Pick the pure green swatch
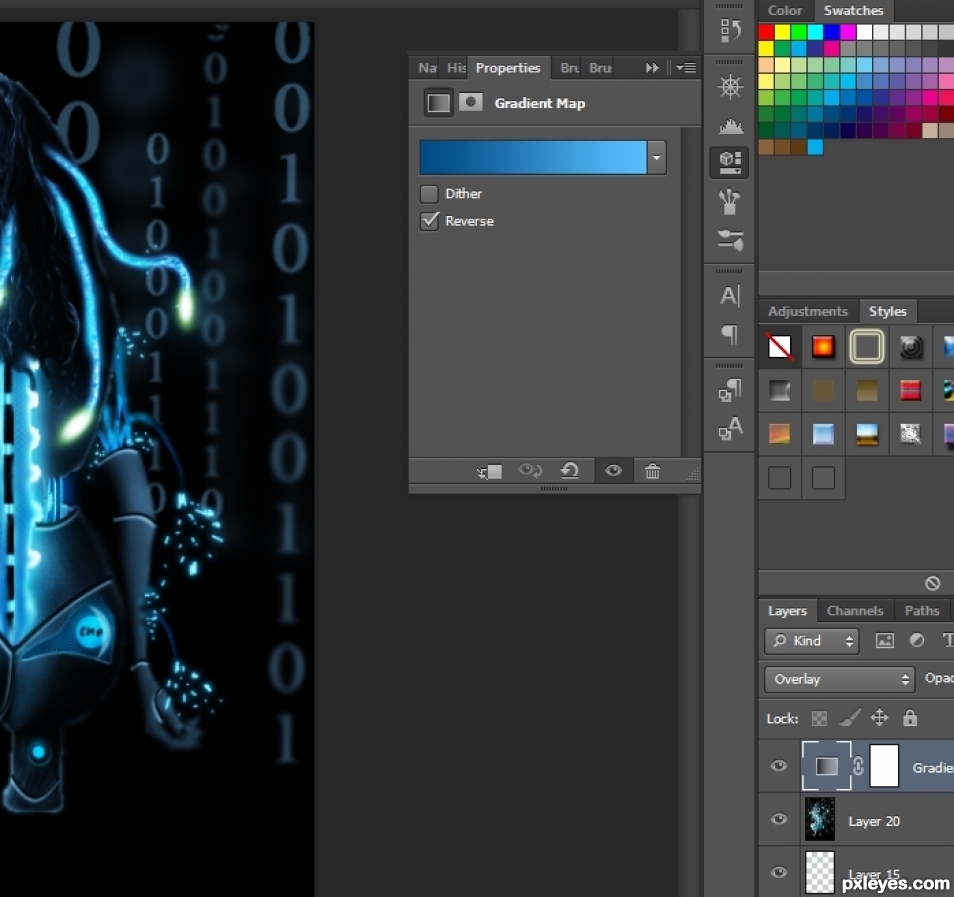The image size is (954, 897). tap(799, 32)
